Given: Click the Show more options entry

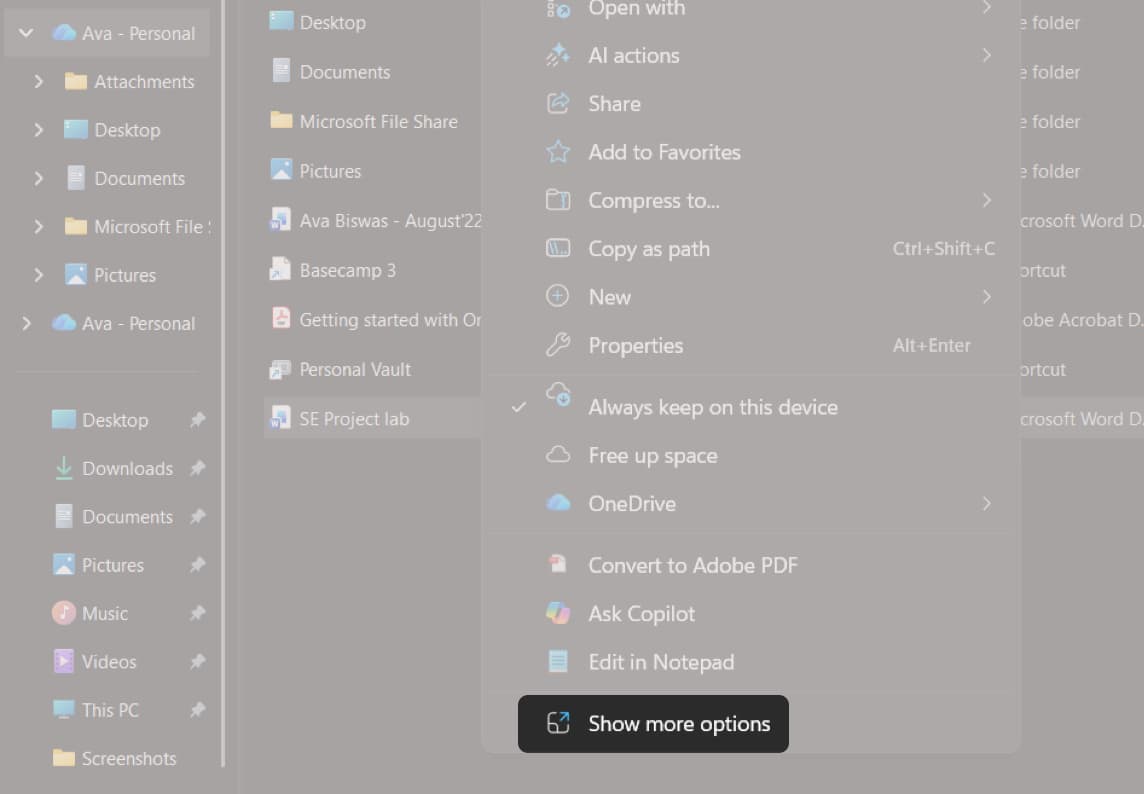Looking at the screenshot, I should [x=653, y=723].
